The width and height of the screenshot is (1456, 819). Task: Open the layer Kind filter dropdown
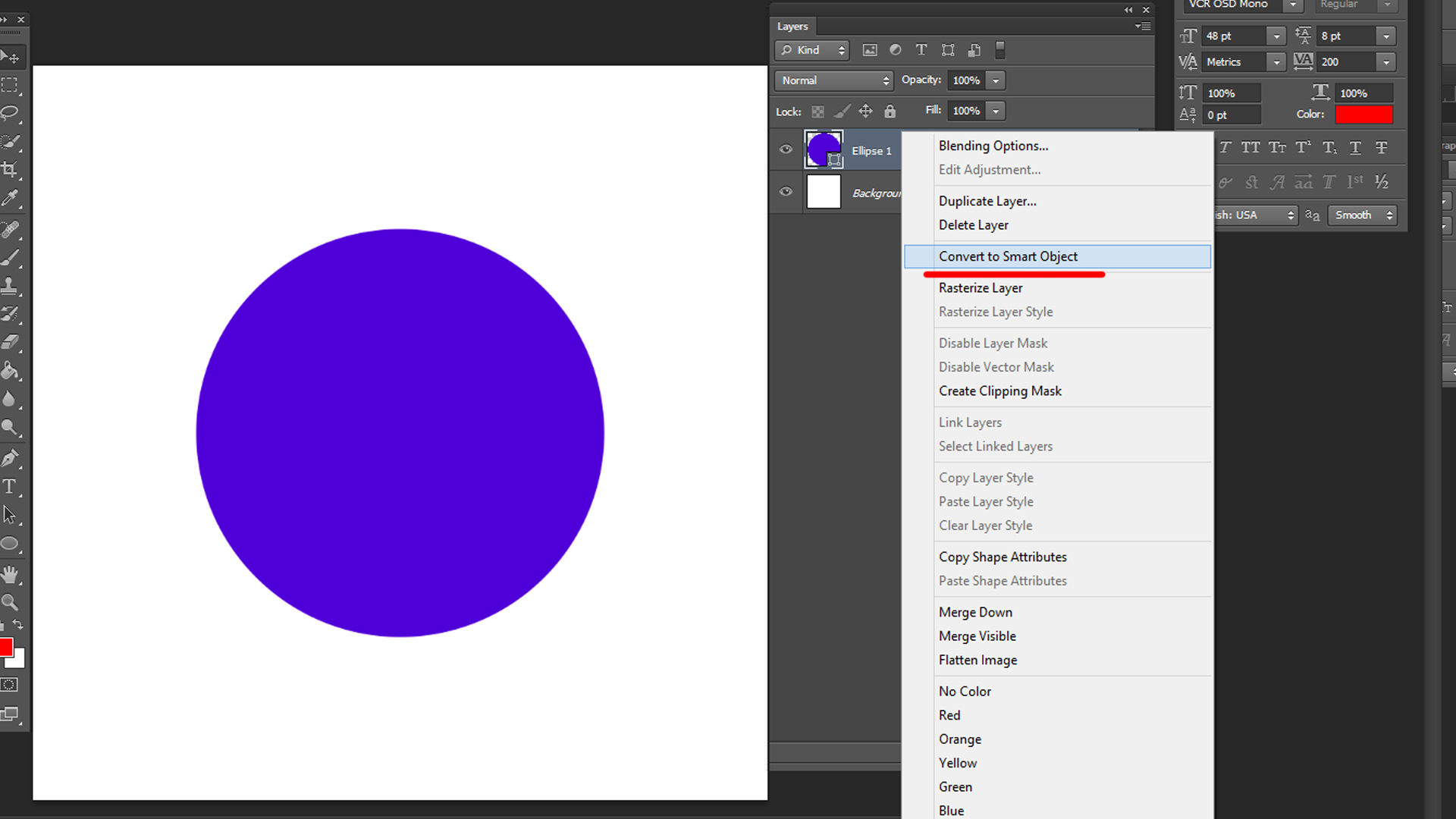[812, 50]
